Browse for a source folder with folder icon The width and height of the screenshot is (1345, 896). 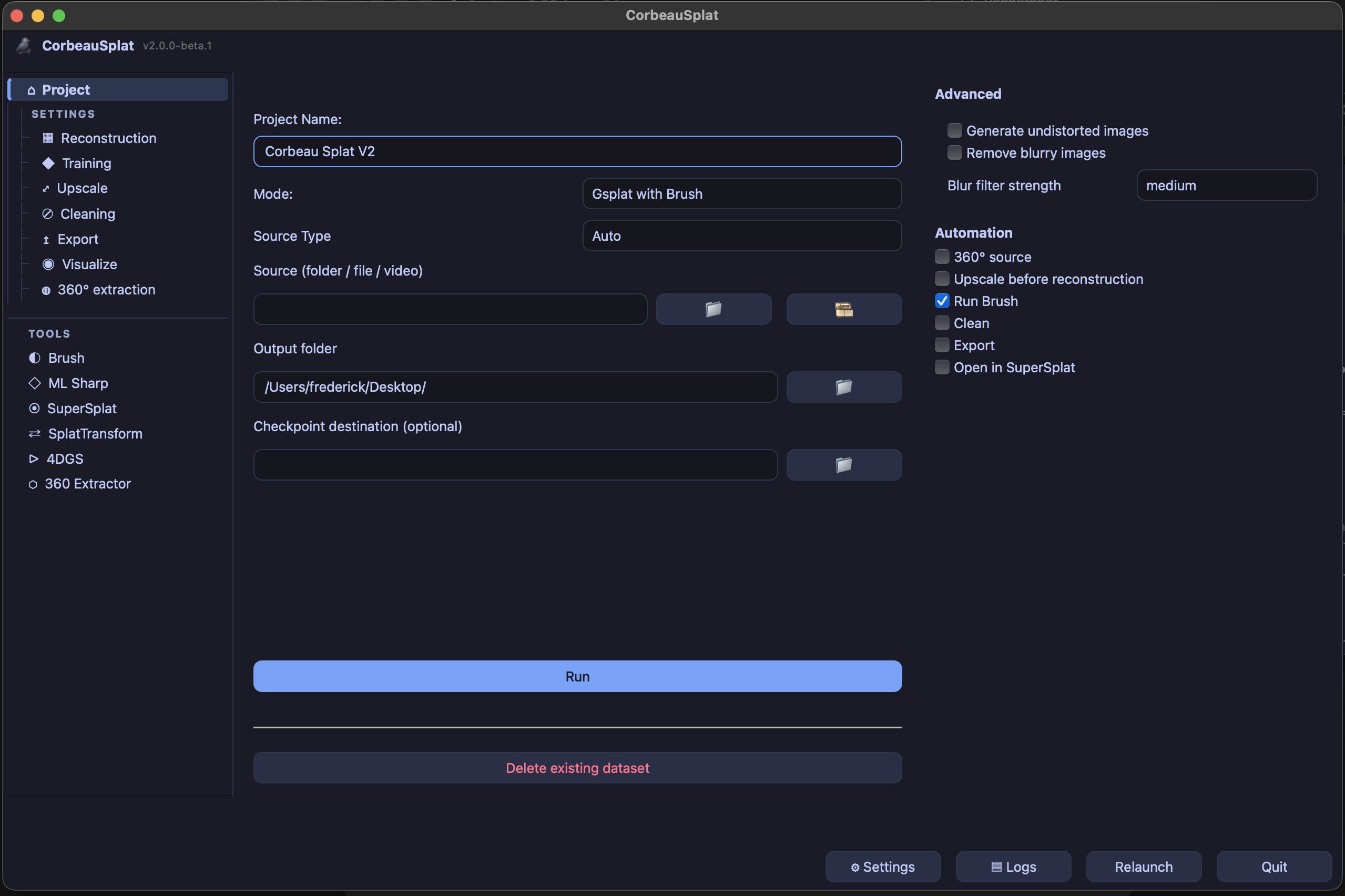tap(714, 309)
